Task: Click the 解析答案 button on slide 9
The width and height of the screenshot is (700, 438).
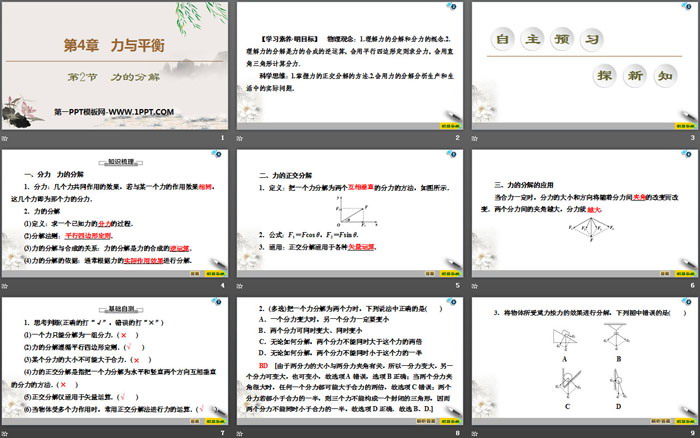Action: [x=661, y=421]
